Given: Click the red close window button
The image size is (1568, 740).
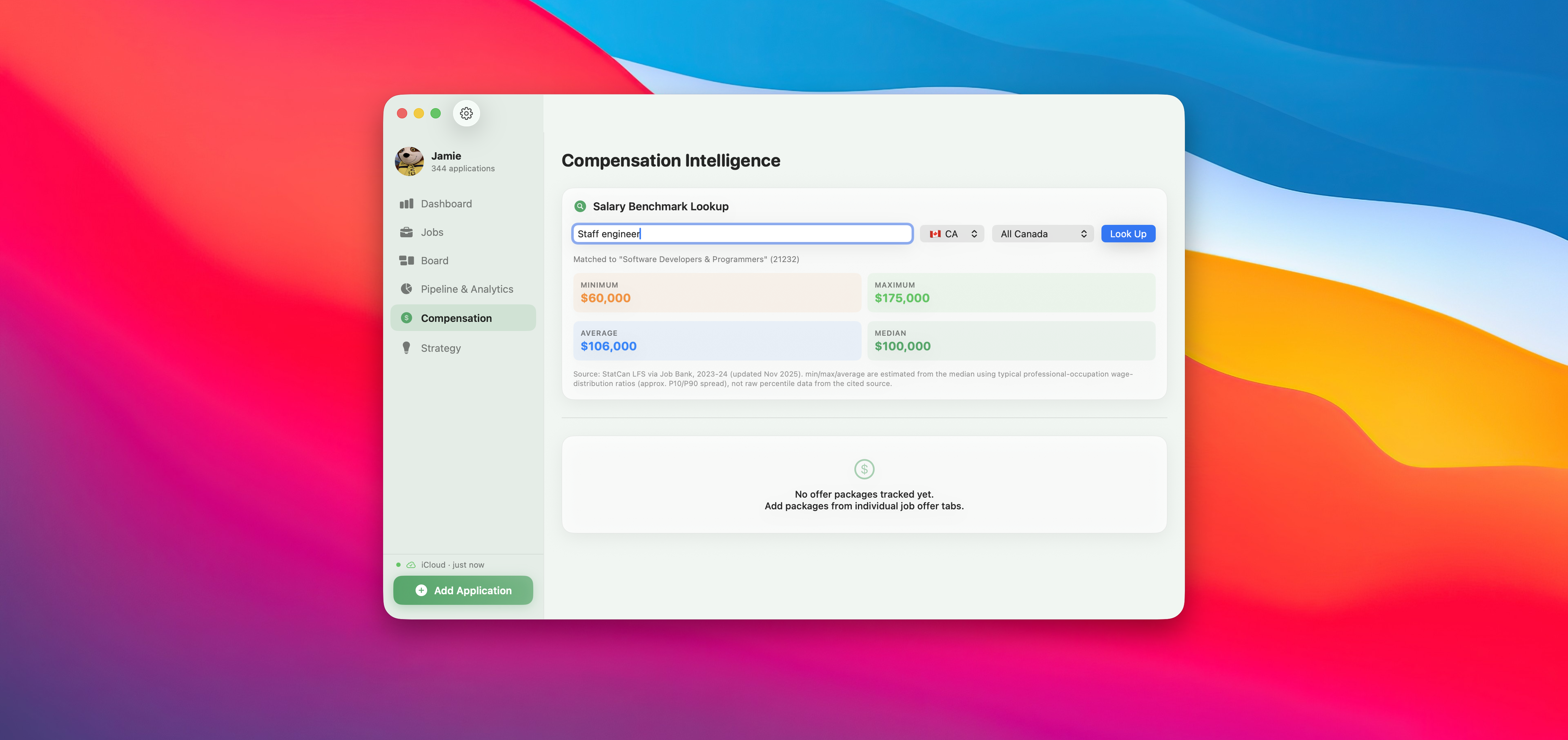Looking at the screenshot, I should point(402,113).
